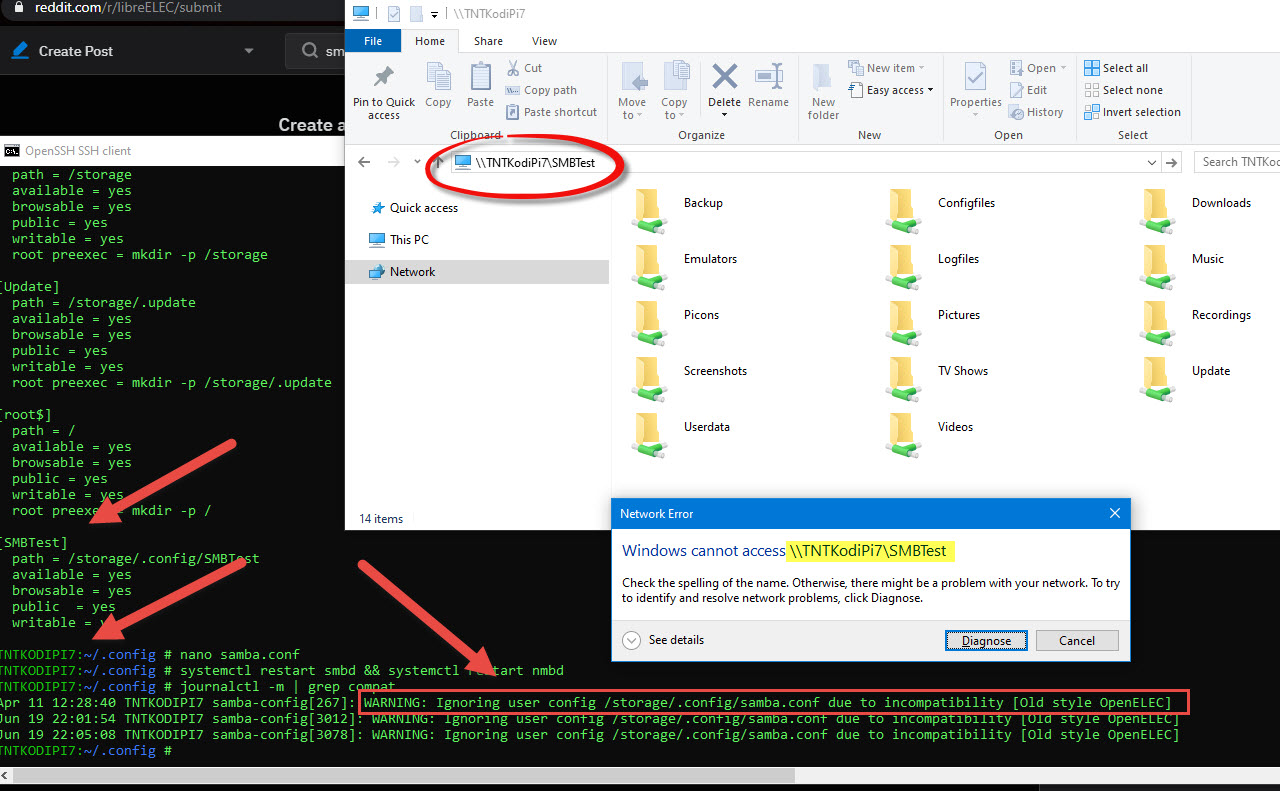The image size is (1280, 791).
Task: Open the View ribbon tab
Action: point(544,41)
